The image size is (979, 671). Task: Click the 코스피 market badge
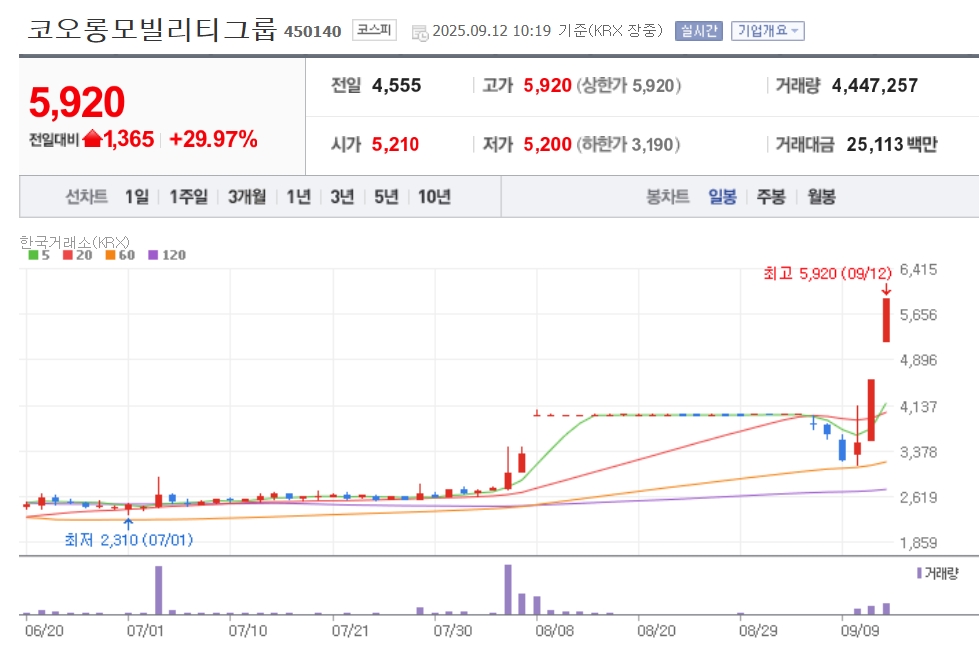(x=374, y=29)
